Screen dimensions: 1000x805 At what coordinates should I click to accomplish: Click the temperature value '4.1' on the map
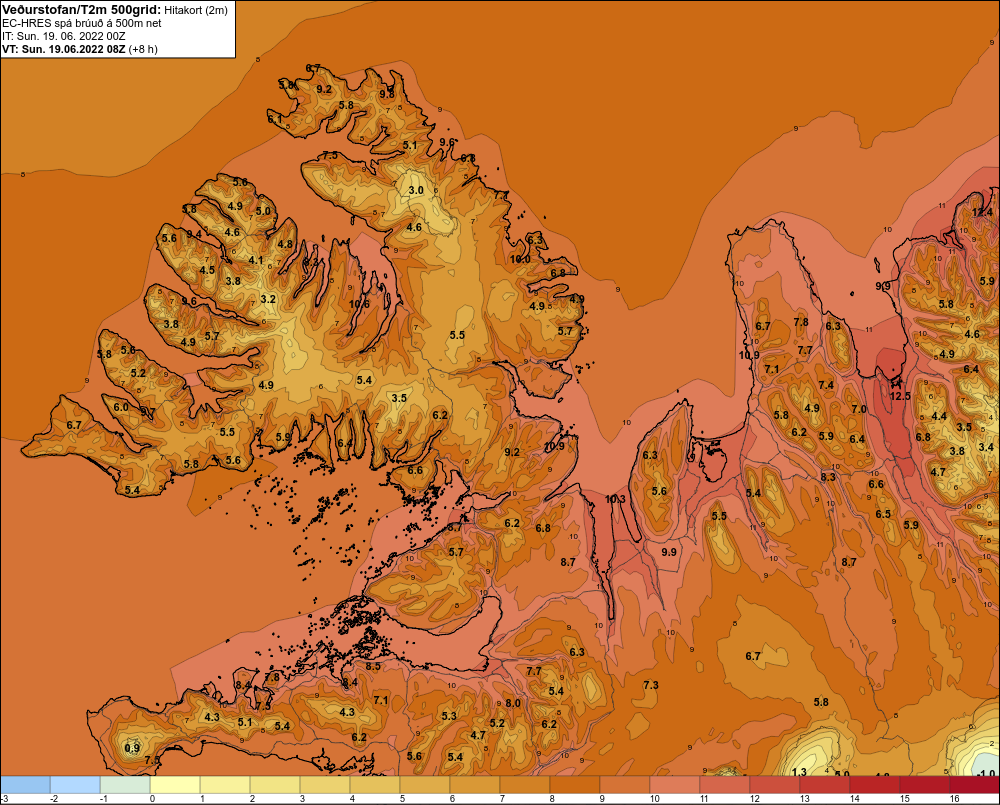tap(256, 260)
